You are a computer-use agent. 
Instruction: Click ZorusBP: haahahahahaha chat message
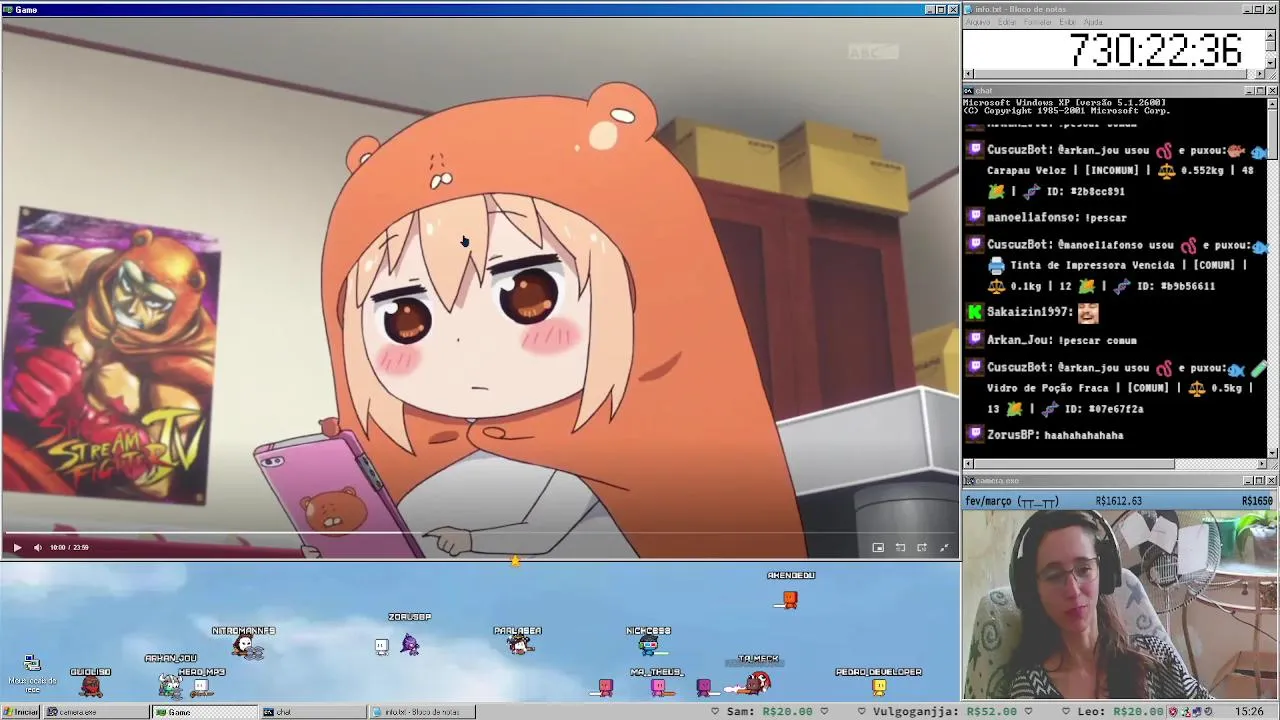pos(1055,435)
